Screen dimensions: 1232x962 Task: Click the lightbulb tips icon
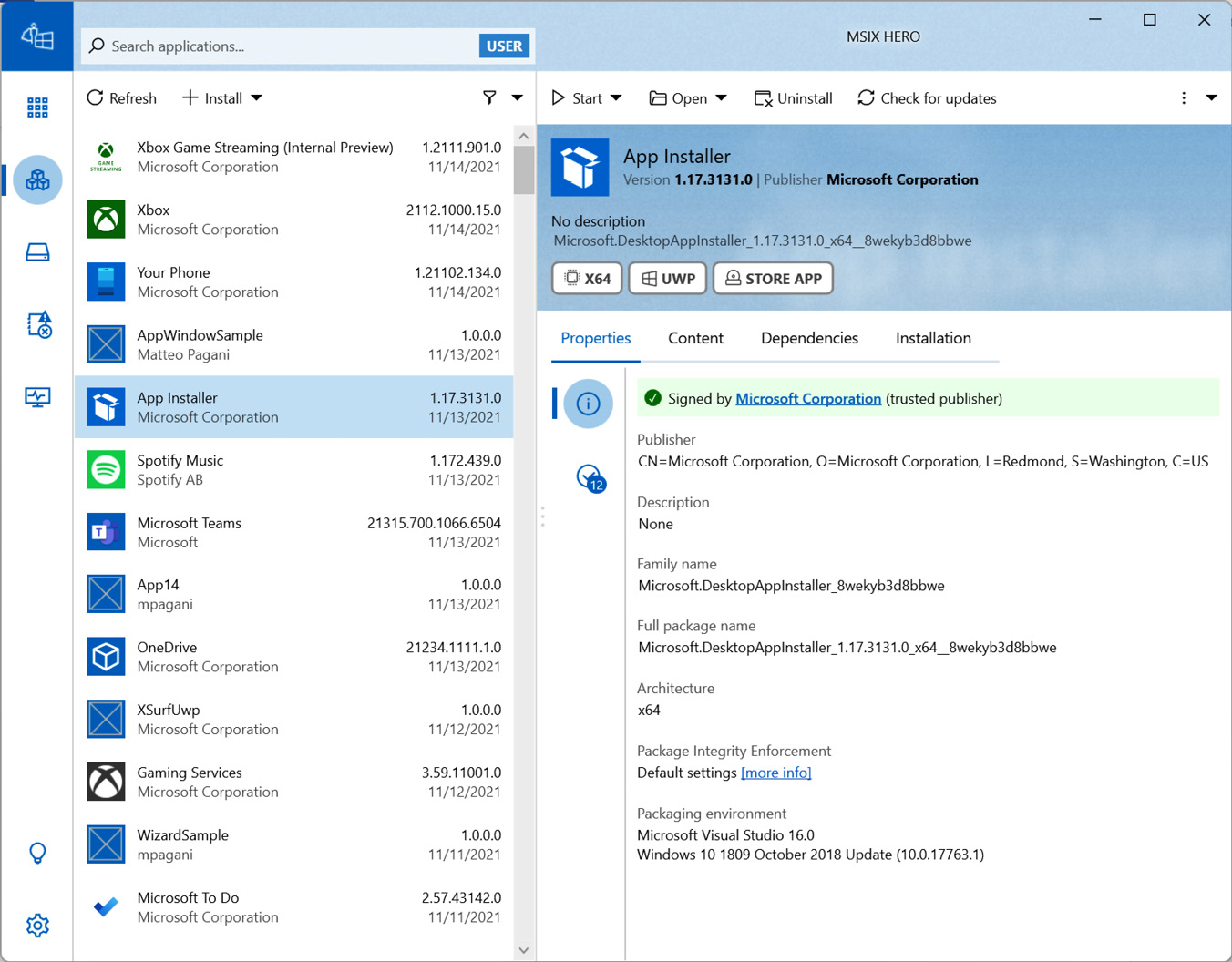37,853
